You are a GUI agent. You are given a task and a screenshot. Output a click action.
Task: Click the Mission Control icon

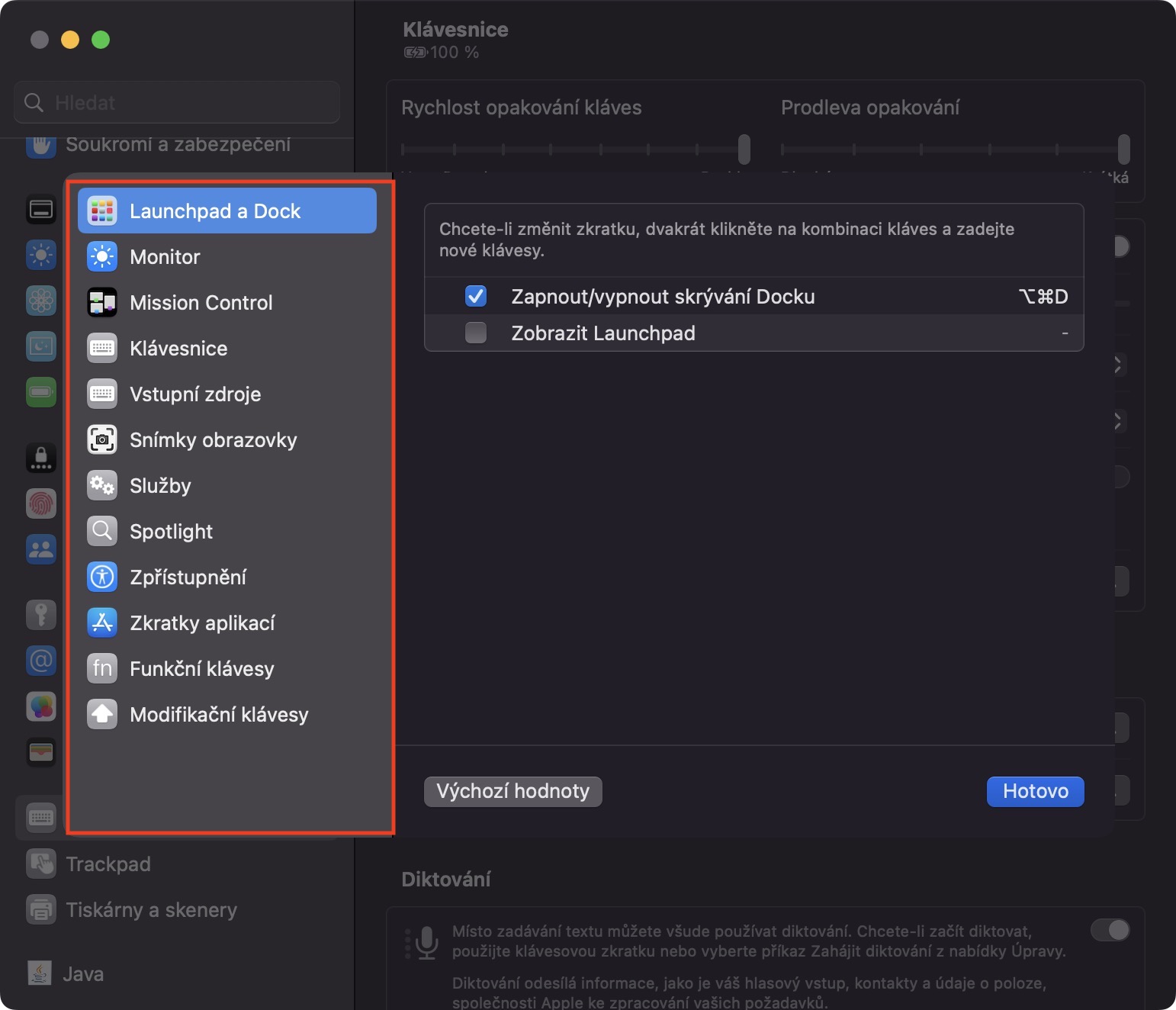(101, 303)
